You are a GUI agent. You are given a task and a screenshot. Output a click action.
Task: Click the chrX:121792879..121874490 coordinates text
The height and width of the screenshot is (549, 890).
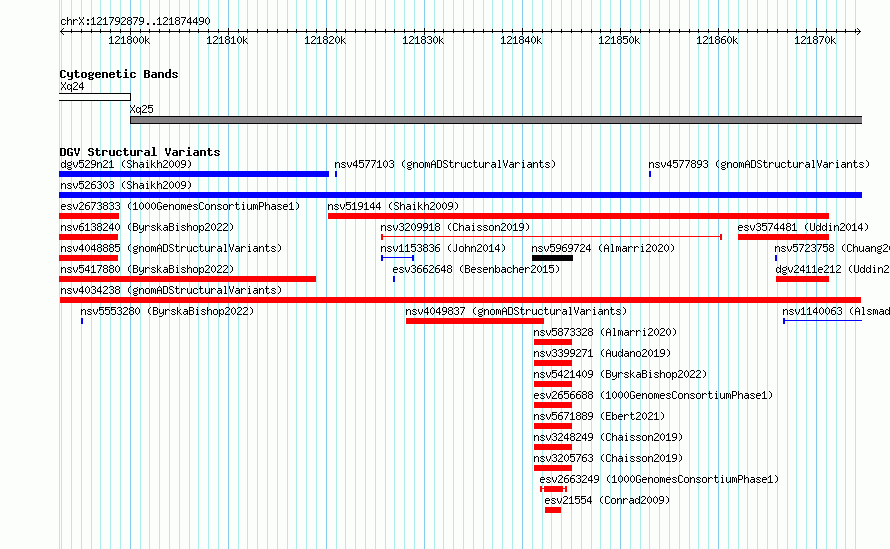[135, 21]
